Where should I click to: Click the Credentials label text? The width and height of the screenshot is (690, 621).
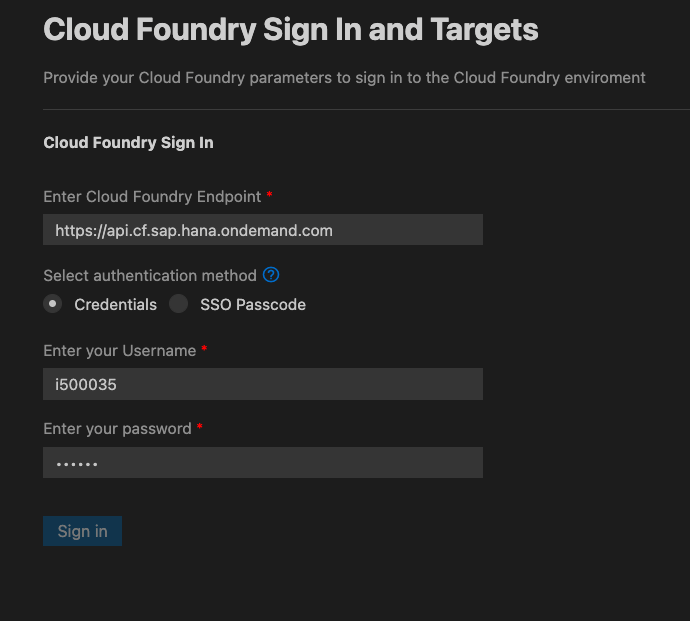pyautogui.click(x=115, y=305)
